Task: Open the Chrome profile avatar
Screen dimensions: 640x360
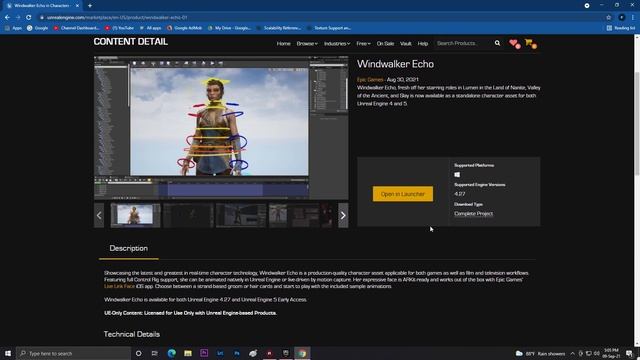Action: (x=621, y=18)
